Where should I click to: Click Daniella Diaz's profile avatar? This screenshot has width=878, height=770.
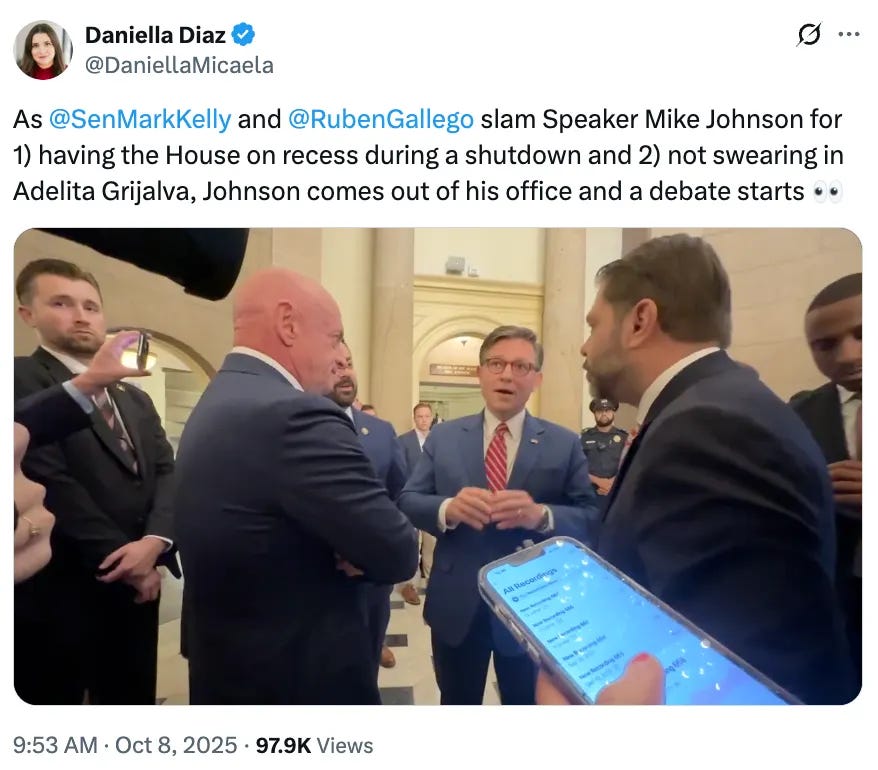pyautogui.click(x=43, y=50)
